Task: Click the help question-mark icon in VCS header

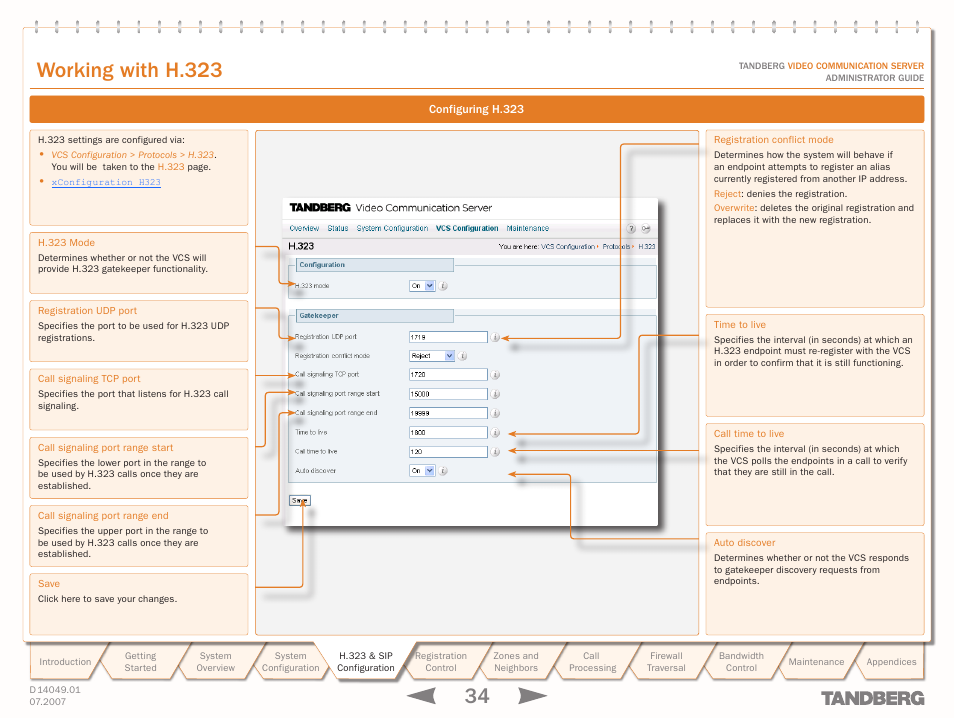Action: coord(631,229)
